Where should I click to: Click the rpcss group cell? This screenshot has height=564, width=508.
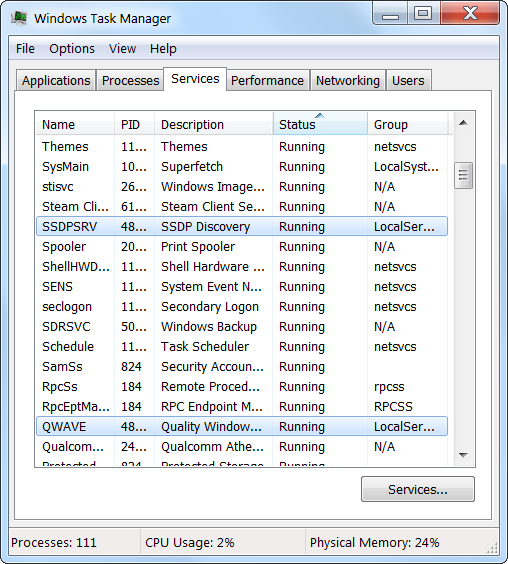(x=389, y=387)
